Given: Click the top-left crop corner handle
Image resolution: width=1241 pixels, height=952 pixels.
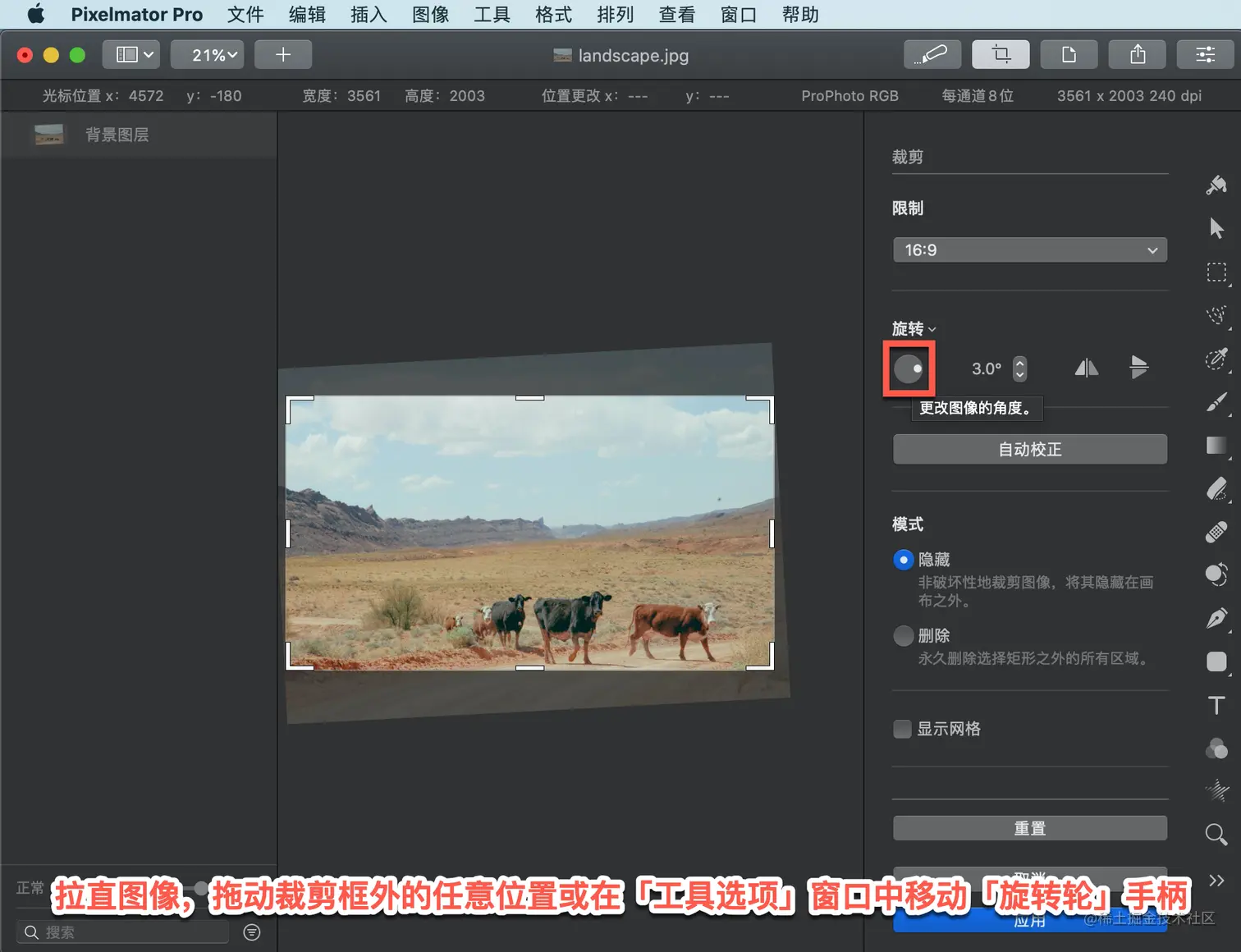Looking at the screenshot, I should (x=299, y=410).
